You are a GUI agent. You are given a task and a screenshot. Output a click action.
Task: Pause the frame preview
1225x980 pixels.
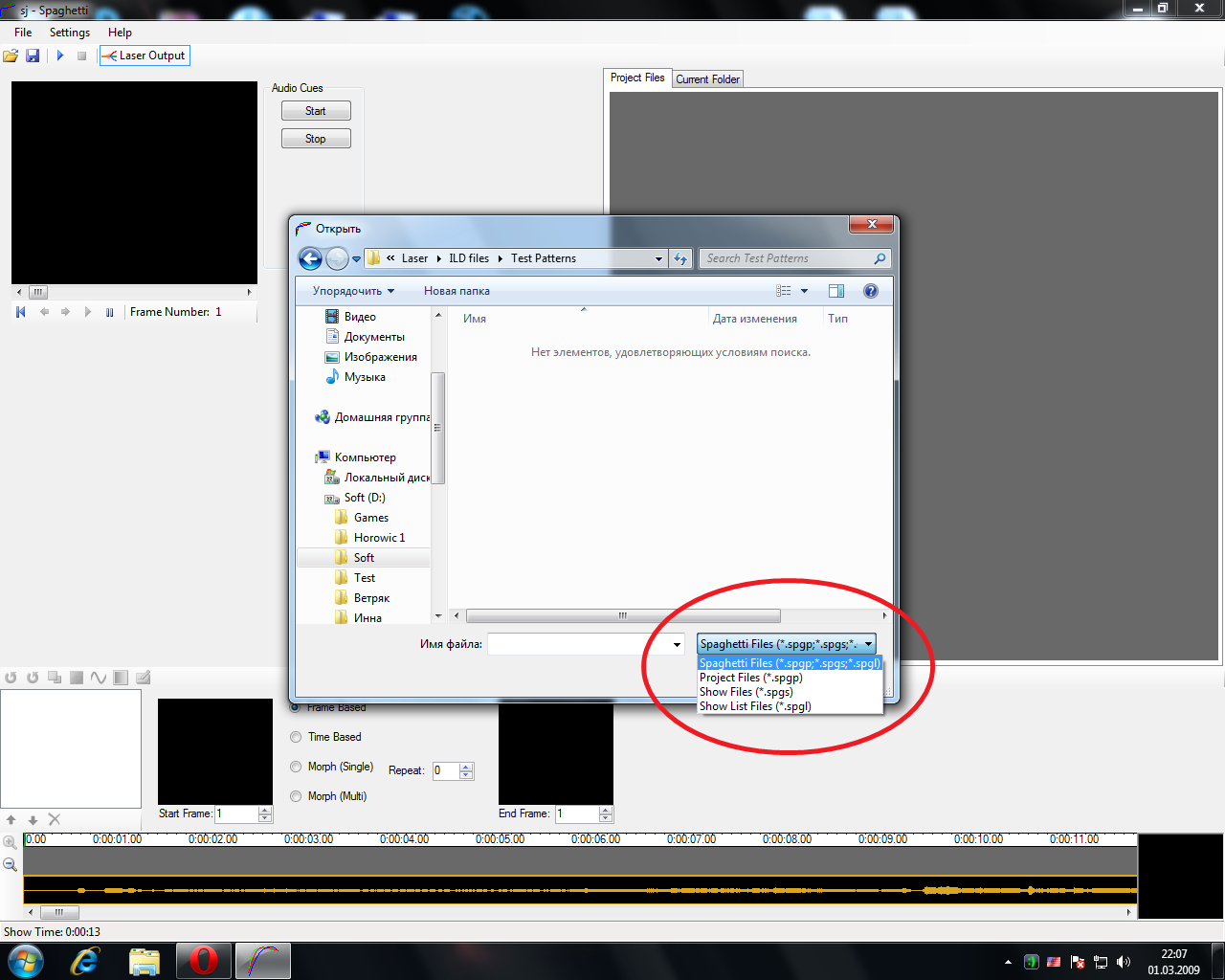tap(109, 312)
